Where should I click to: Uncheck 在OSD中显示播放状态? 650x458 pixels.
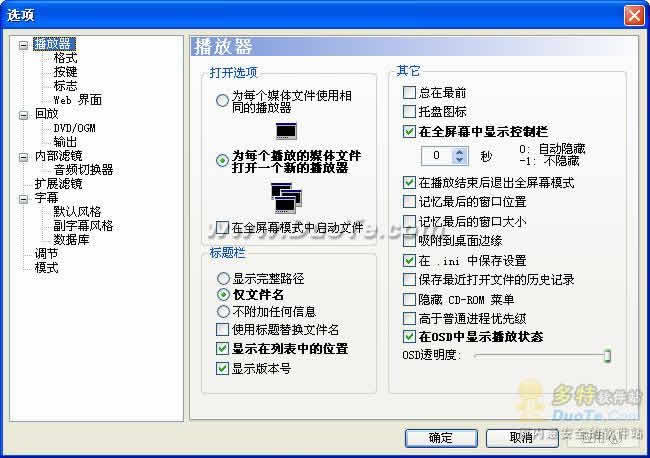point(409,337)
